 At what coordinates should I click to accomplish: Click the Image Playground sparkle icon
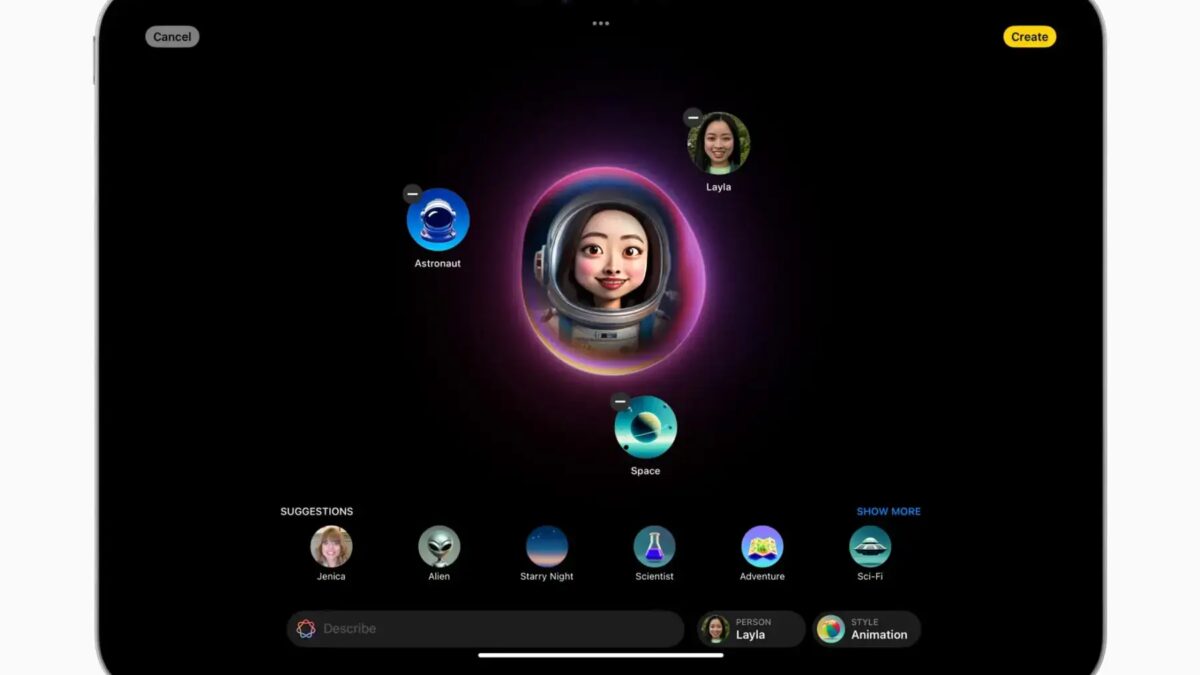[308, 628]
